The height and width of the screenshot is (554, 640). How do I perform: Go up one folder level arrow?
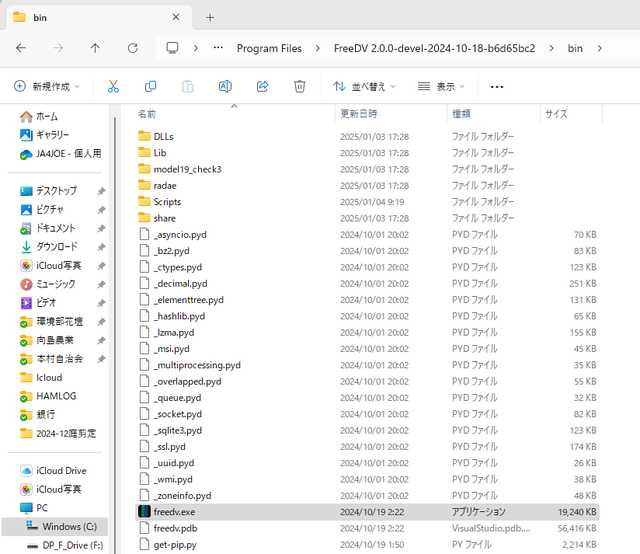click(x=95, y=48)
